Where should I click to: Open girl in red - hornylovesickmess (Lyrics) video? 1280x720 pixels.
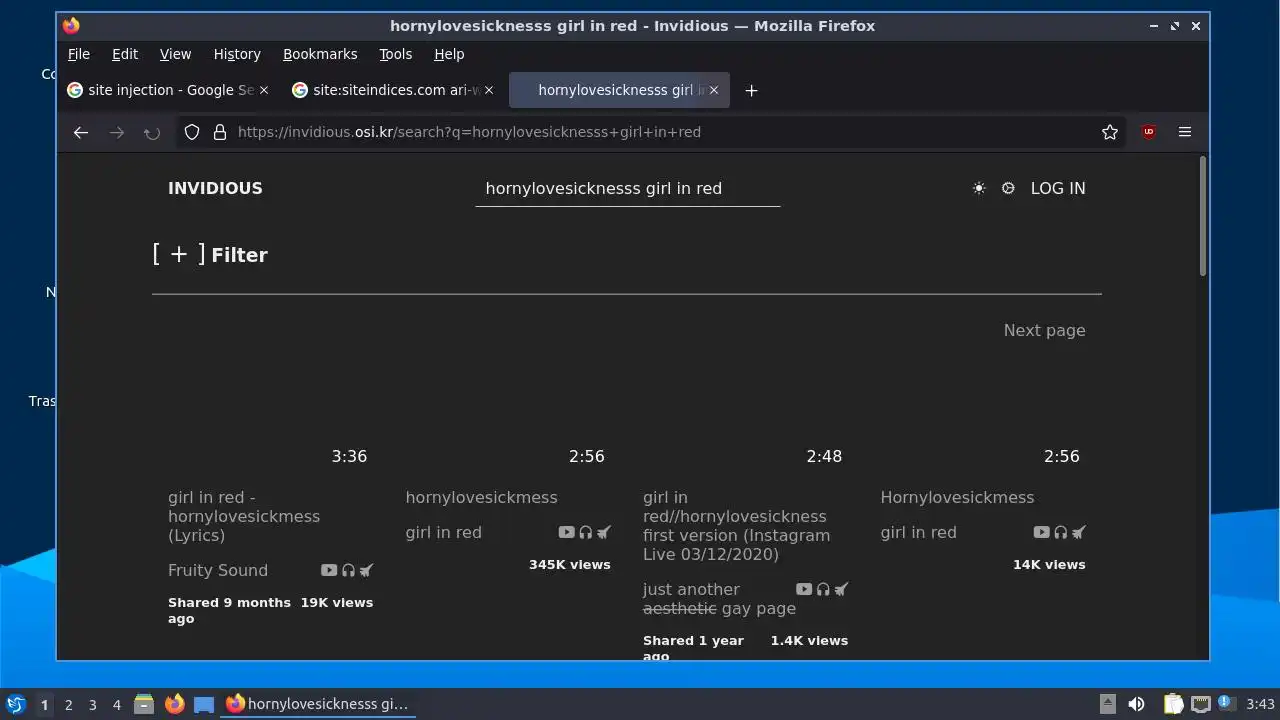(244, 516)
